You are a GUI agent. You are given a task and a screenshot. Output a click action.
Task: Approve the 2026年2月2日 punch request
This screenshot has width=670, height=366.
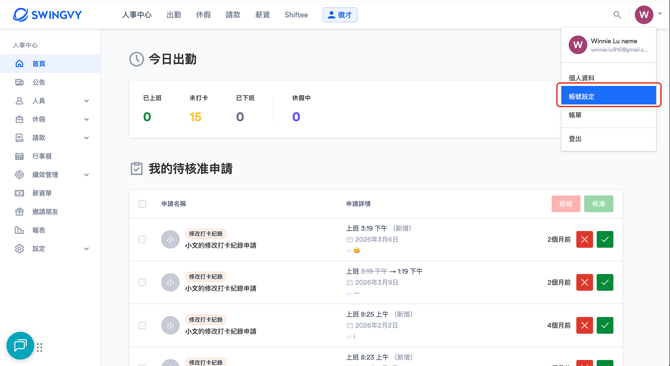pos(605,325)
